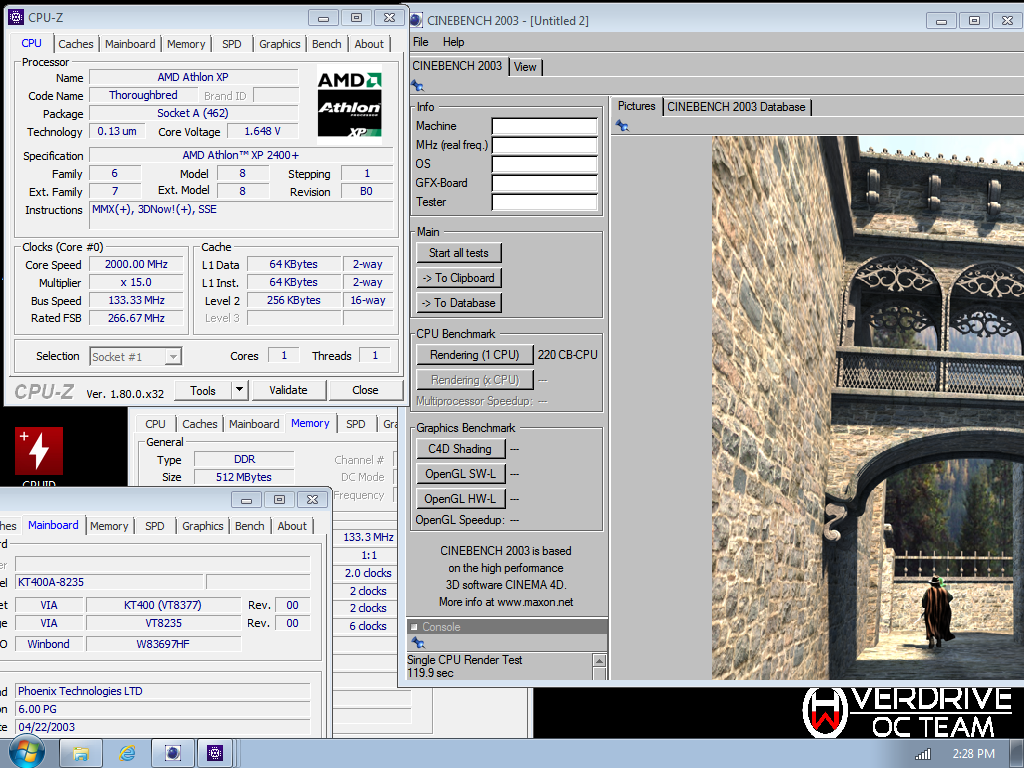The width and height of the screenshot is (1024, 768).
Task: Click the Show desktop strip on taskbar
Action: pos(1017,754)
